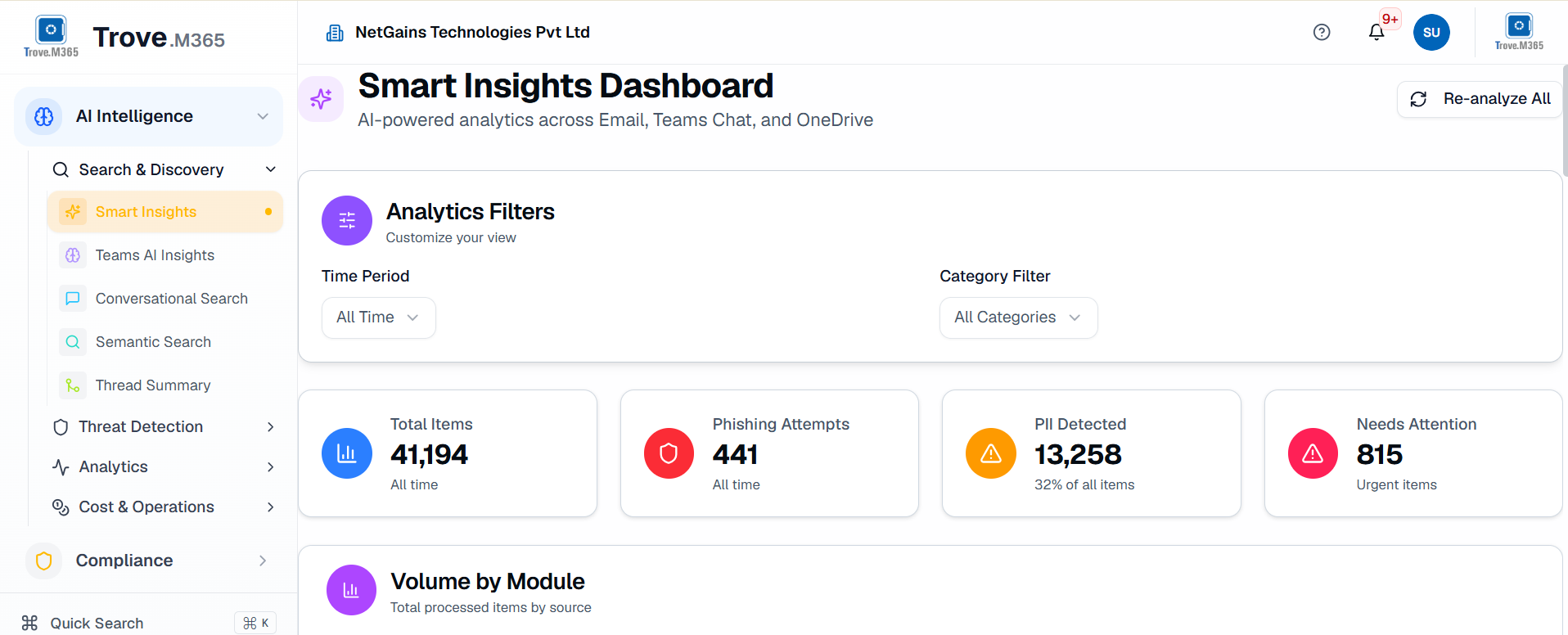
Task: Expand Cost & Operations chevron
Action: click(x=271, y=507)
